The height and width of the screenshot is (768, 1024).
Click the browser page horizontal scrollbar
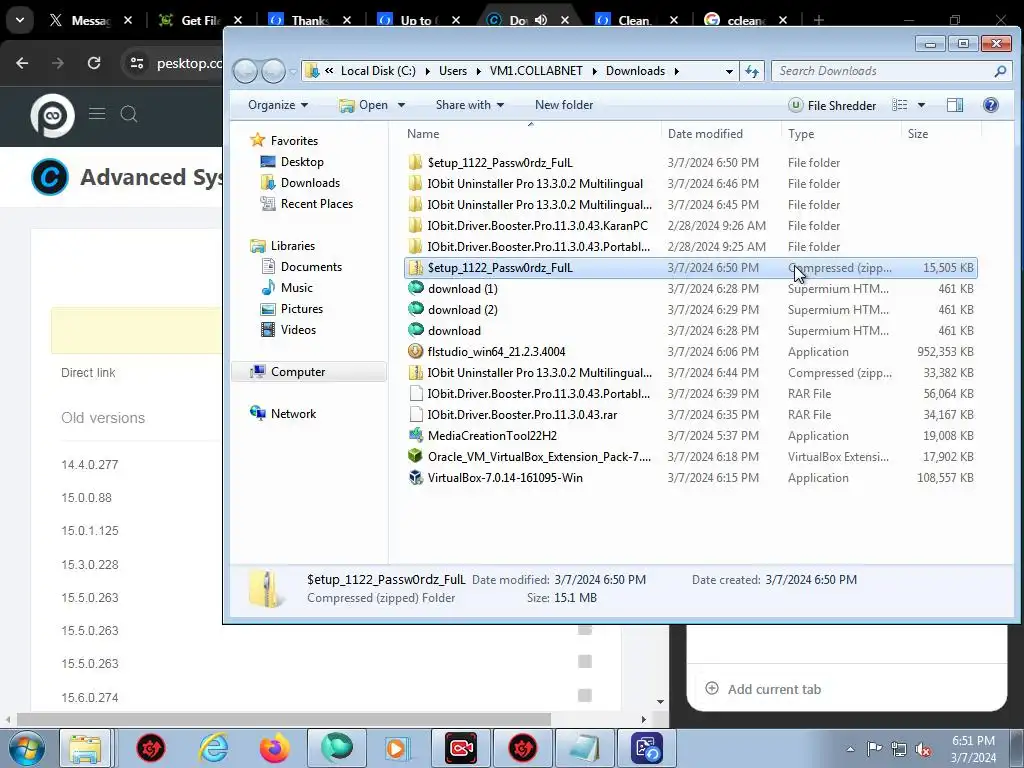click(283, 719)
